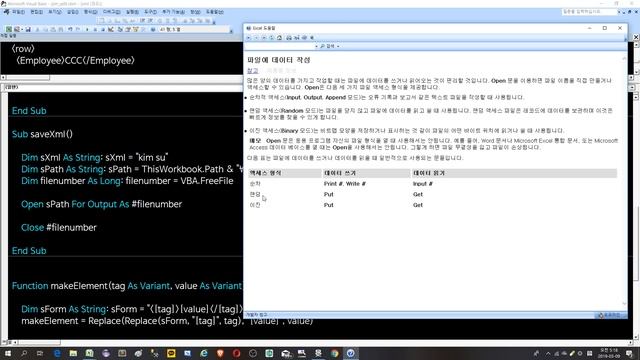Click Back arrow in Excel Help window

(x=248, y=38)
